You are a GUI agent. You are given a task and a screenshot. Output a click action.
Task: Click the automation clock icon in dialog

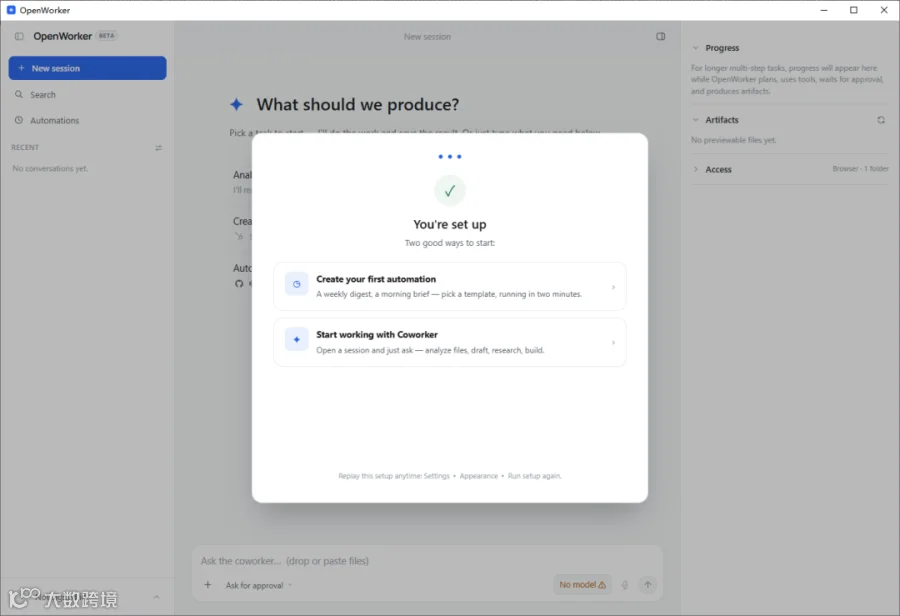pyautogui.click(x=297, y=284)
